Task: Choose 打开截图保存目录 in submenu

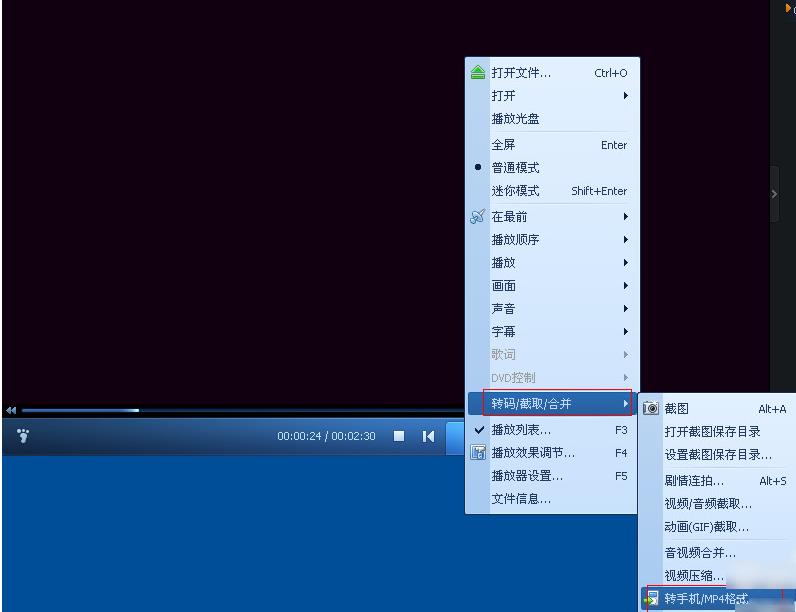Action: (717, 431)
